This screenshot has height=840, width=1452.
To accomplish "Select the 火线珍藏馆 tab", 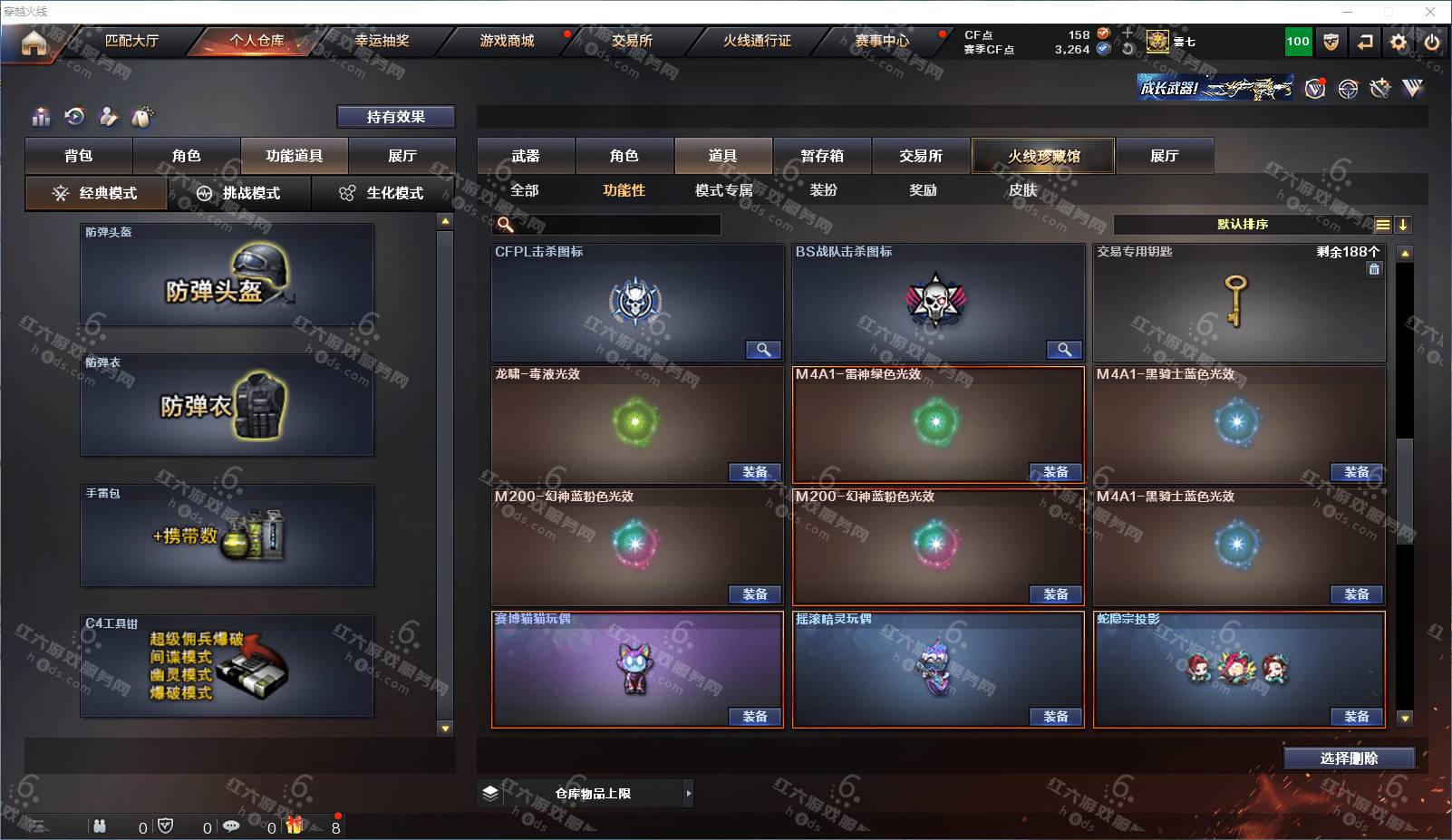I will pyautogui.click(x=1043, y=156).
